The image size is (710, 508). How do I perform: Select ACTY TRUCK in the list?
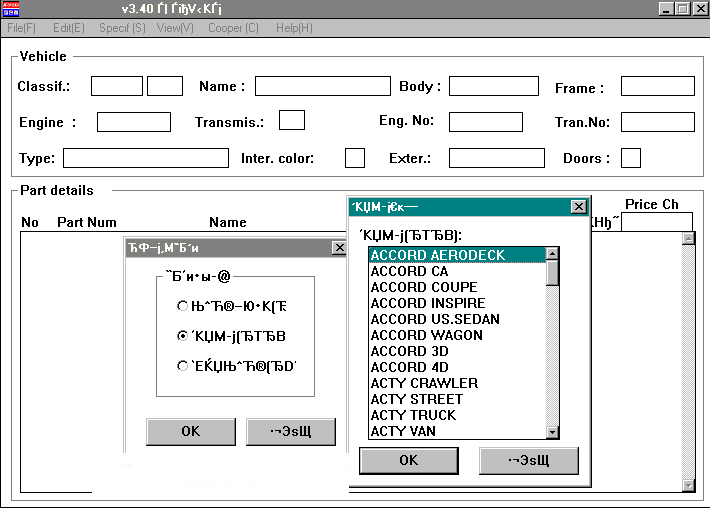point(457,415)
